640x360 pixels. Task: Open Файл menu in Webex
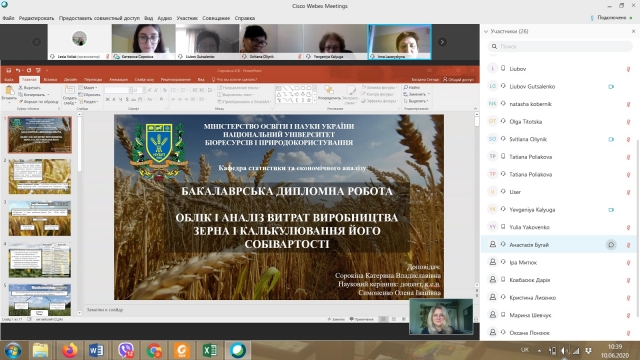coord(8,18)
